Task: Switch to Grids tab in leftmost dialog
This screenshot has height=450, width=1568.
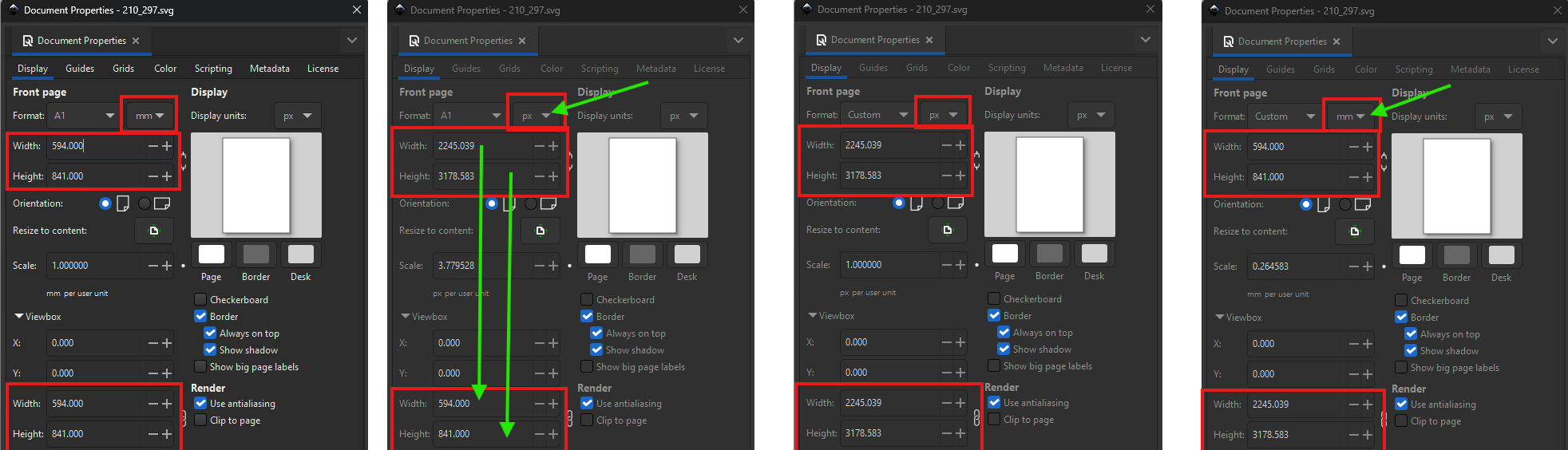Action: coord(124,69)
